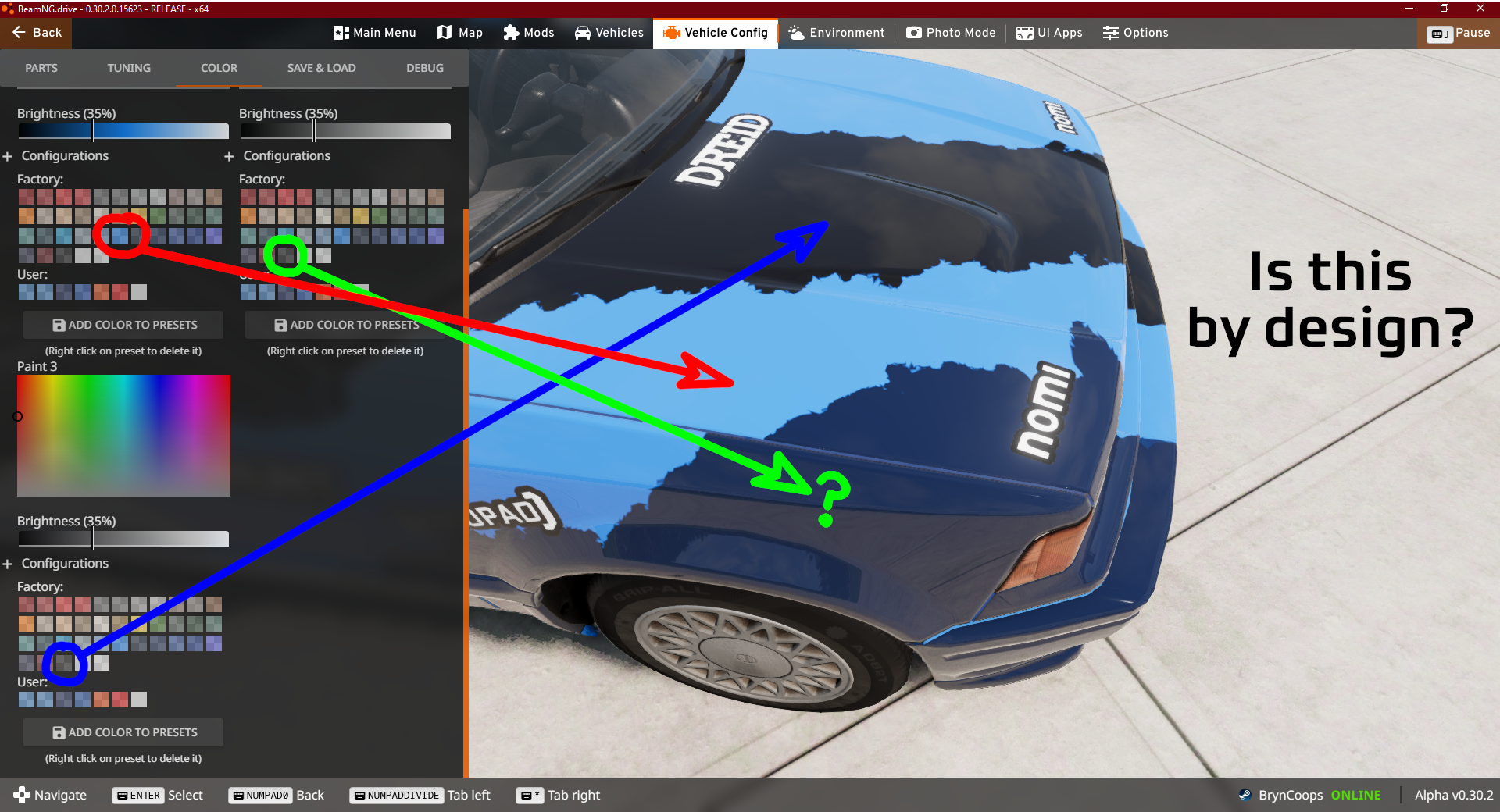1500x812 pixels.
Task: Click the ENTER Select hint in bottom bar
Action: point(157,795)
